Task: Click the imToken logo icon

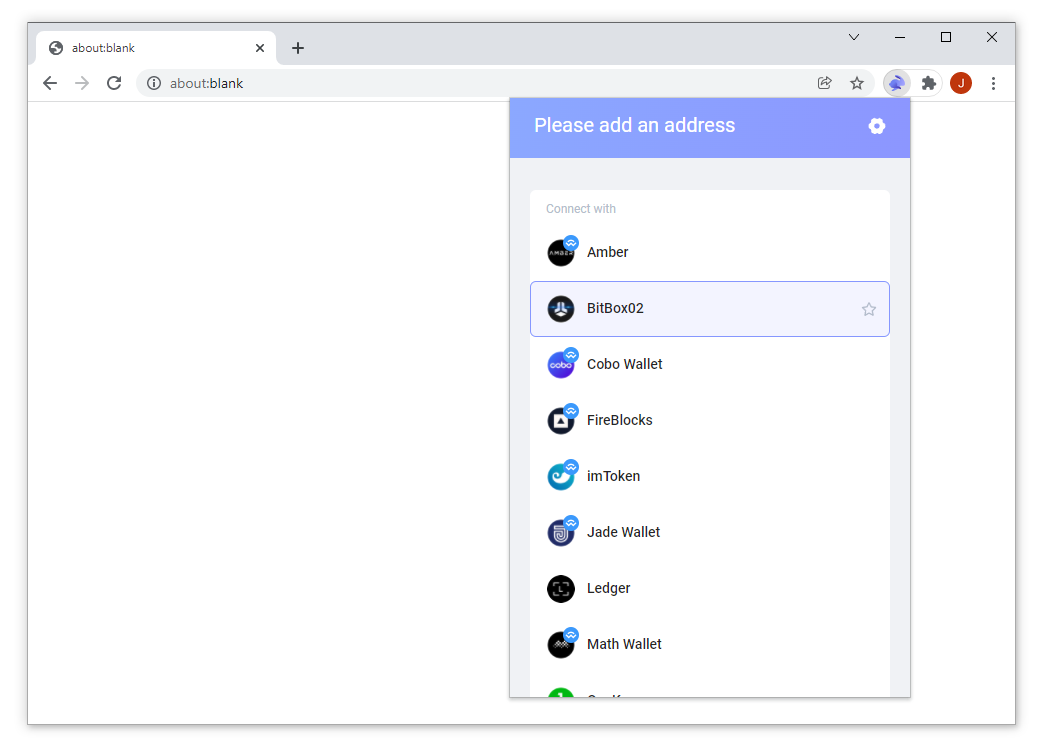Action: [x=561, y=477]
